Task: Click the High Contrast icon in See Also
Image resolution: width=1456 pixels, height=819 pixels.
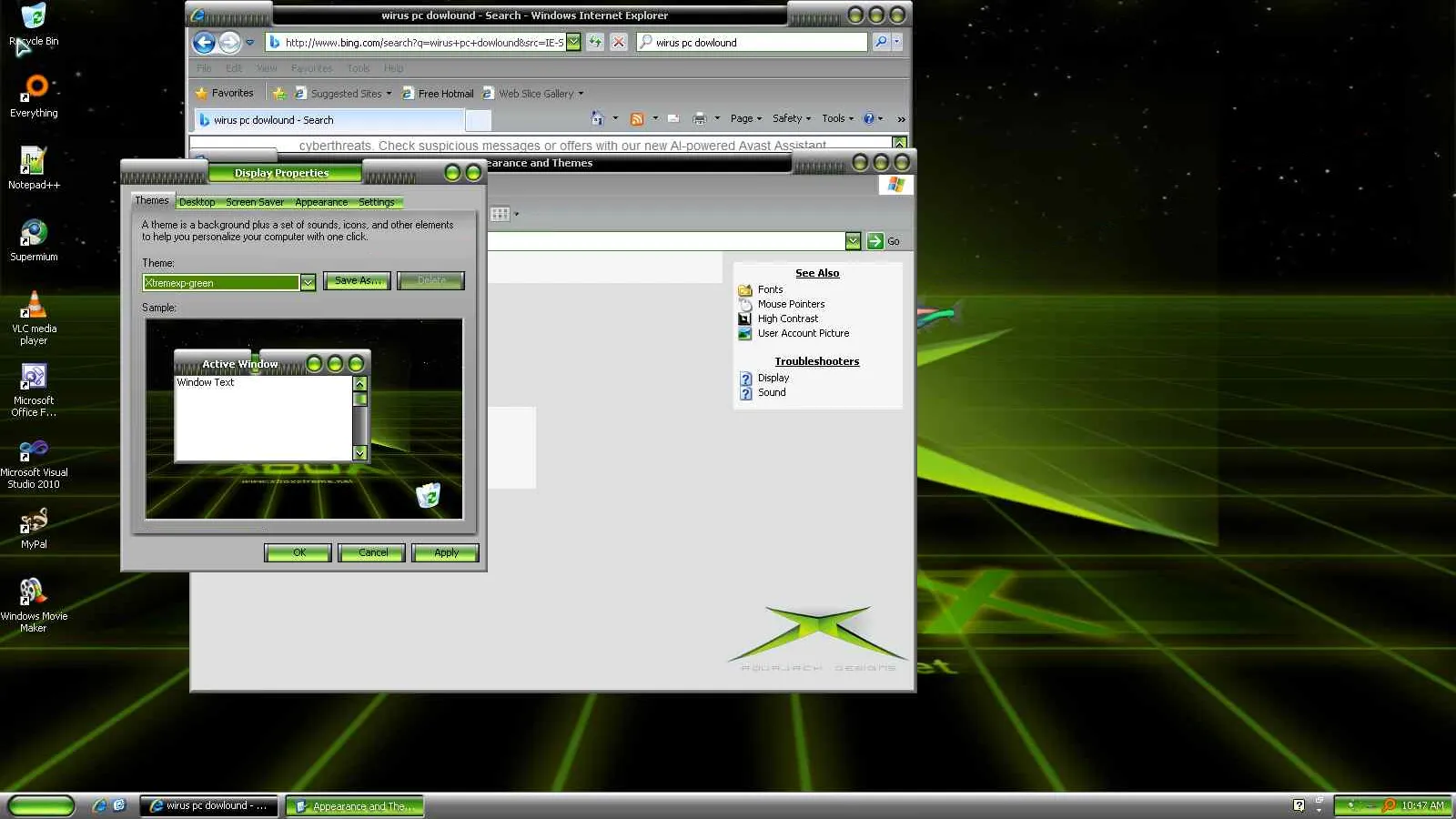Action: point(744,319)
